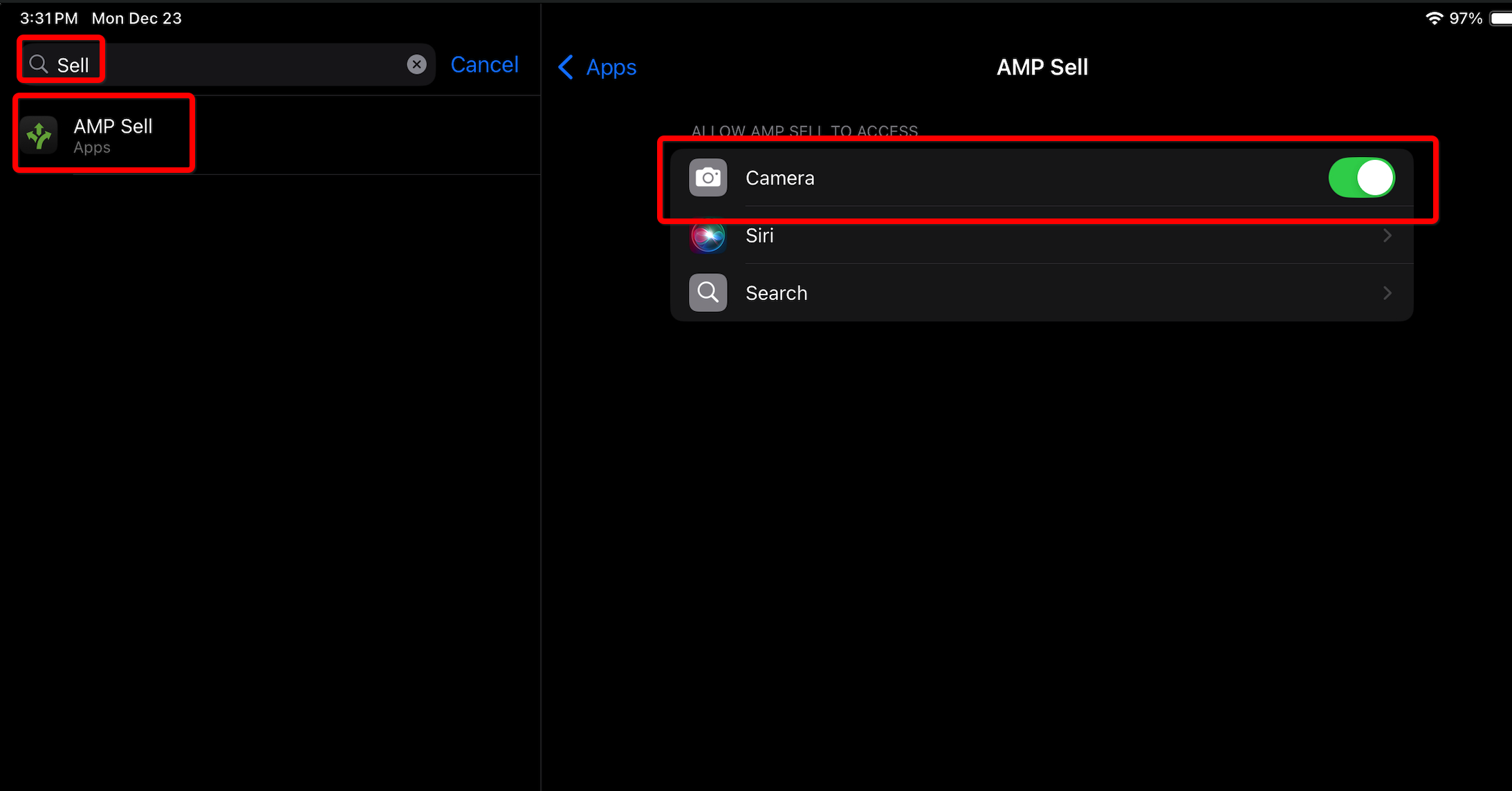Open the Siri row label
This screenshot has width=1512, height=791.
click(759, 236)
